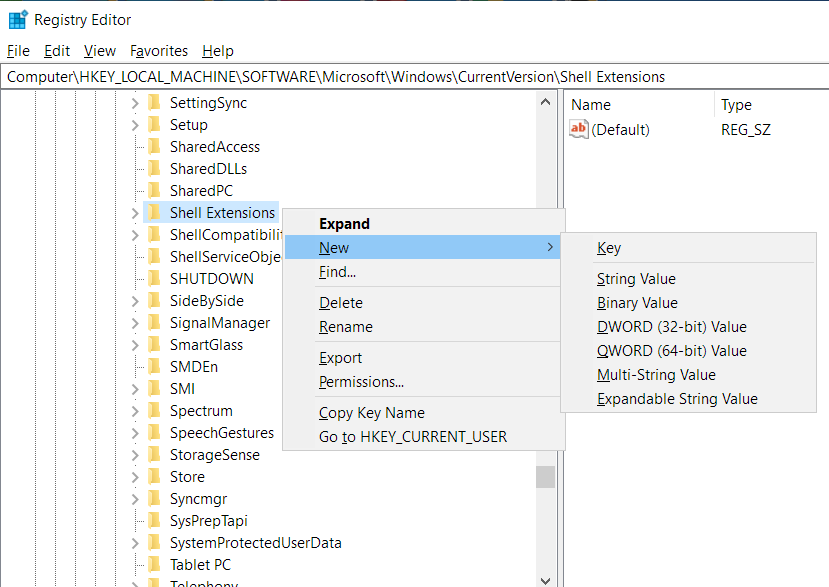Click the SettingSync key folder icon
Image resolution: width=829 pixels, height=587 pixels.
point(152,102)
